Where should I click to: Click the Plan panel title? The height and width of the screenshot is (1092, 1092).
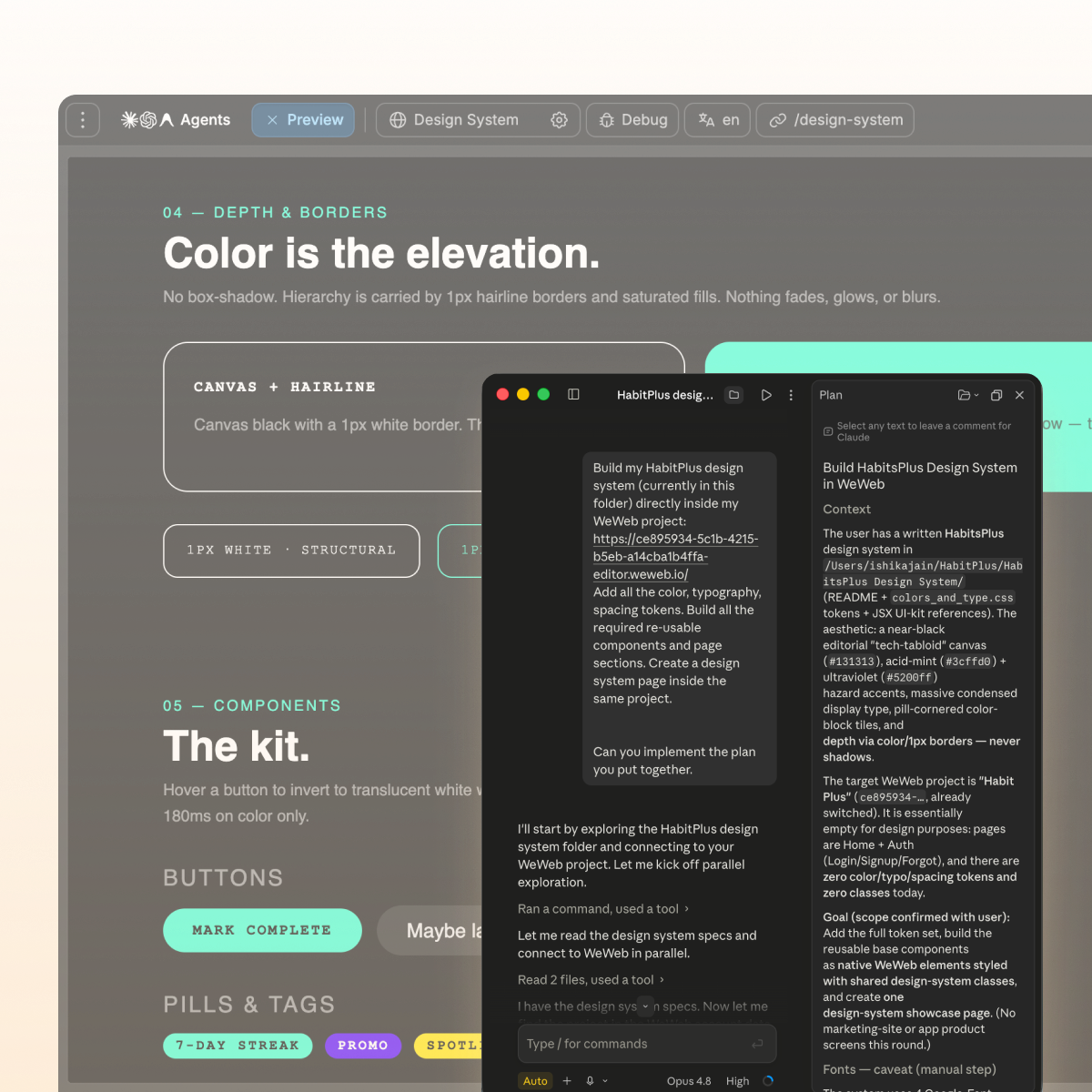[x=831, y=395]
